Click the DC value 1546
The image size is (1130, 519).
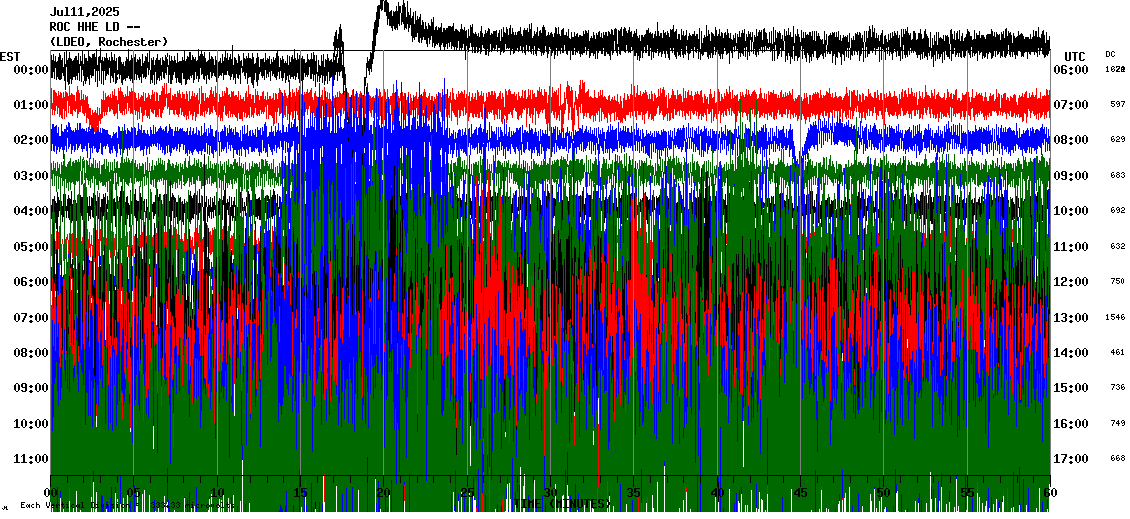(x=1116, y=317)
